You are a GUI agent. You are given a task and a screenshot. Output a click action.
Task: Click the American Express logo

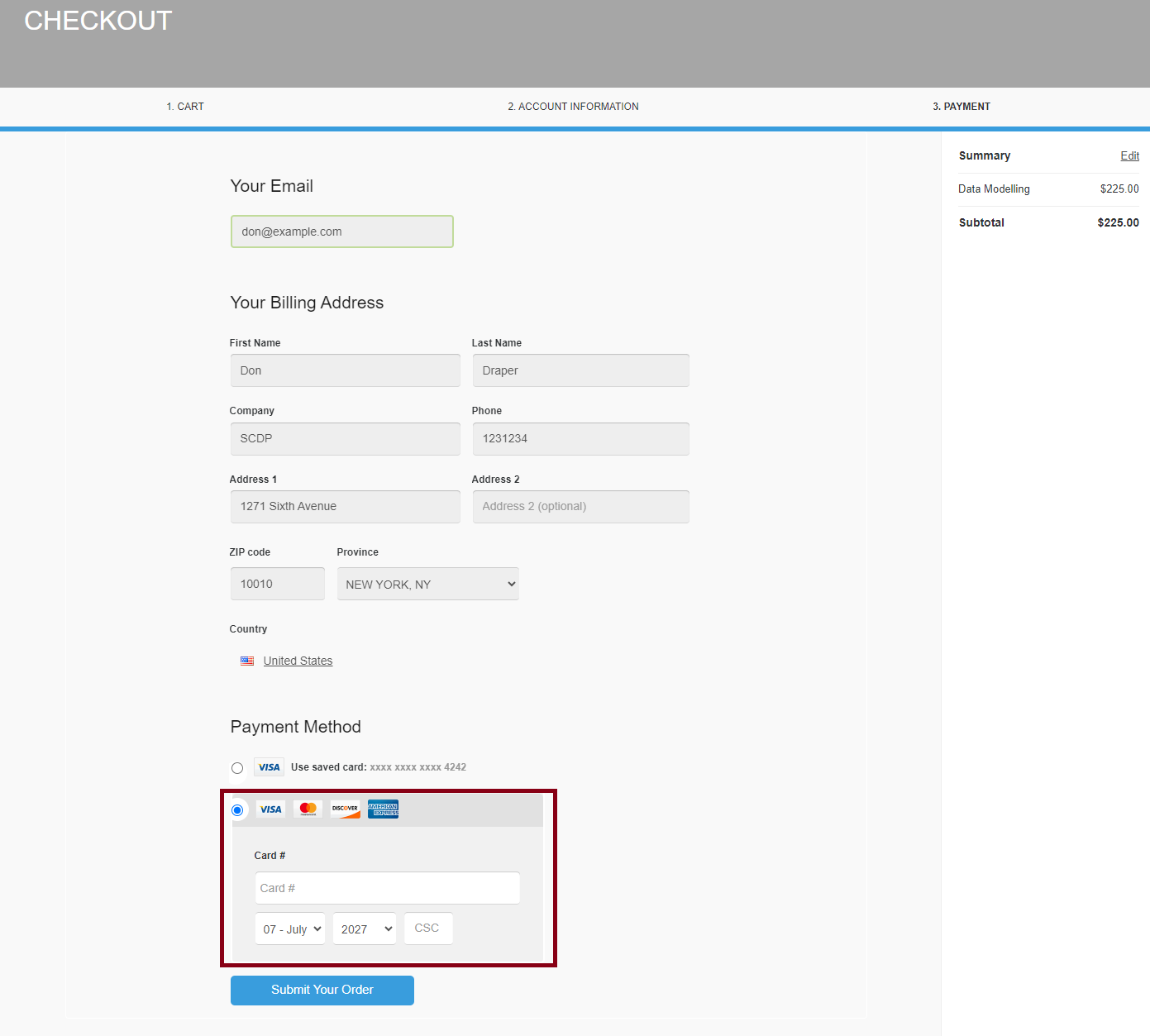383,809
